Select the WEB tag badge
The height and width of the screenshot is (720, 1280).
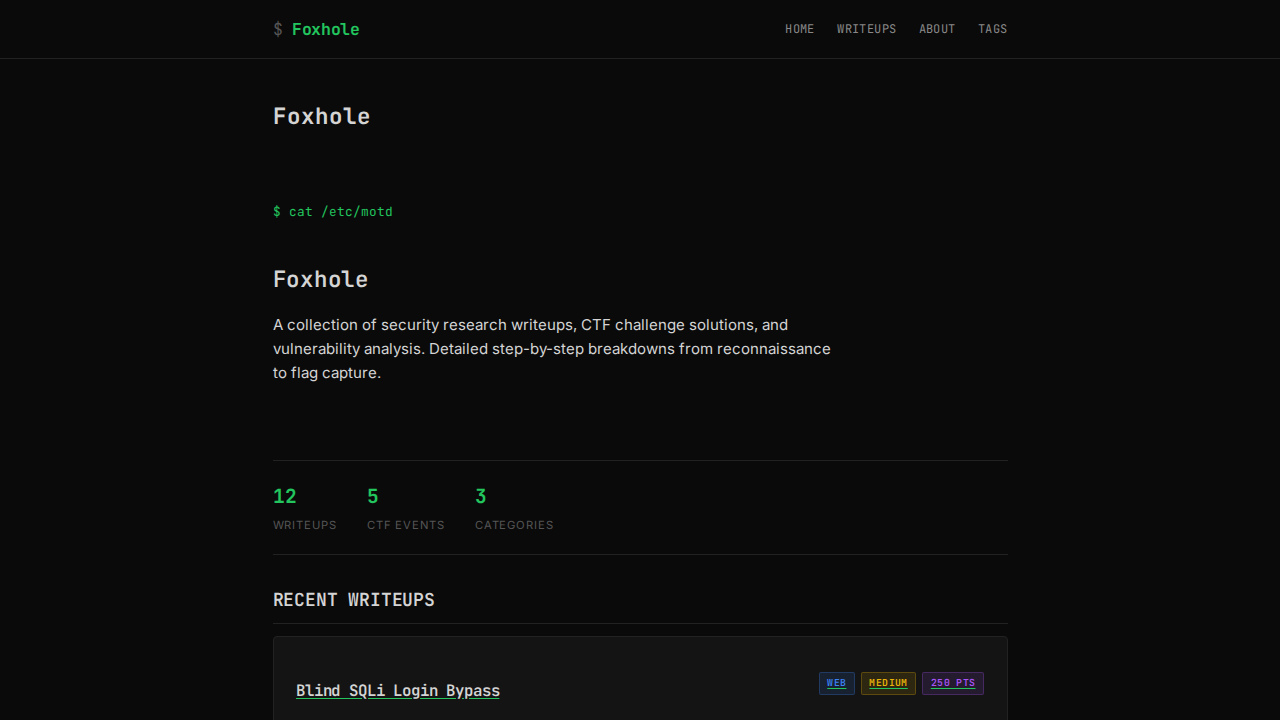(836, 683)
